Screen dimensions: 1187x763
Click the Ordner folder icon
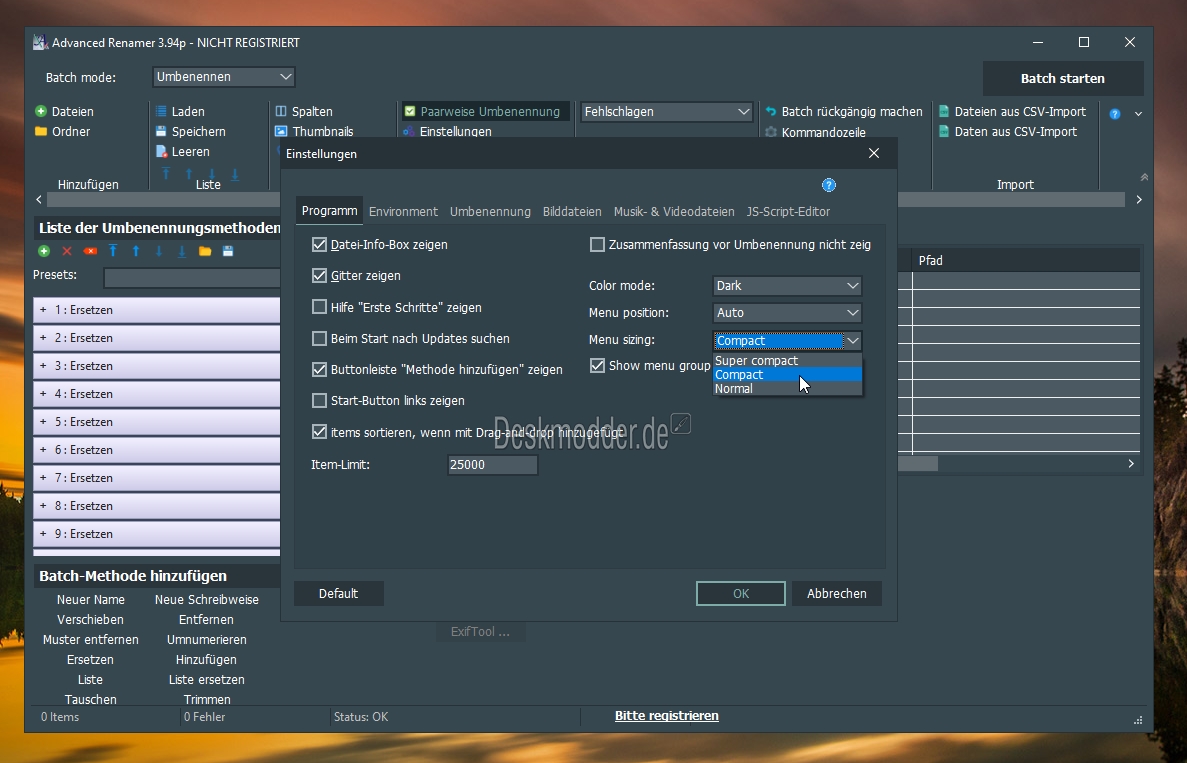click(41, 131)
